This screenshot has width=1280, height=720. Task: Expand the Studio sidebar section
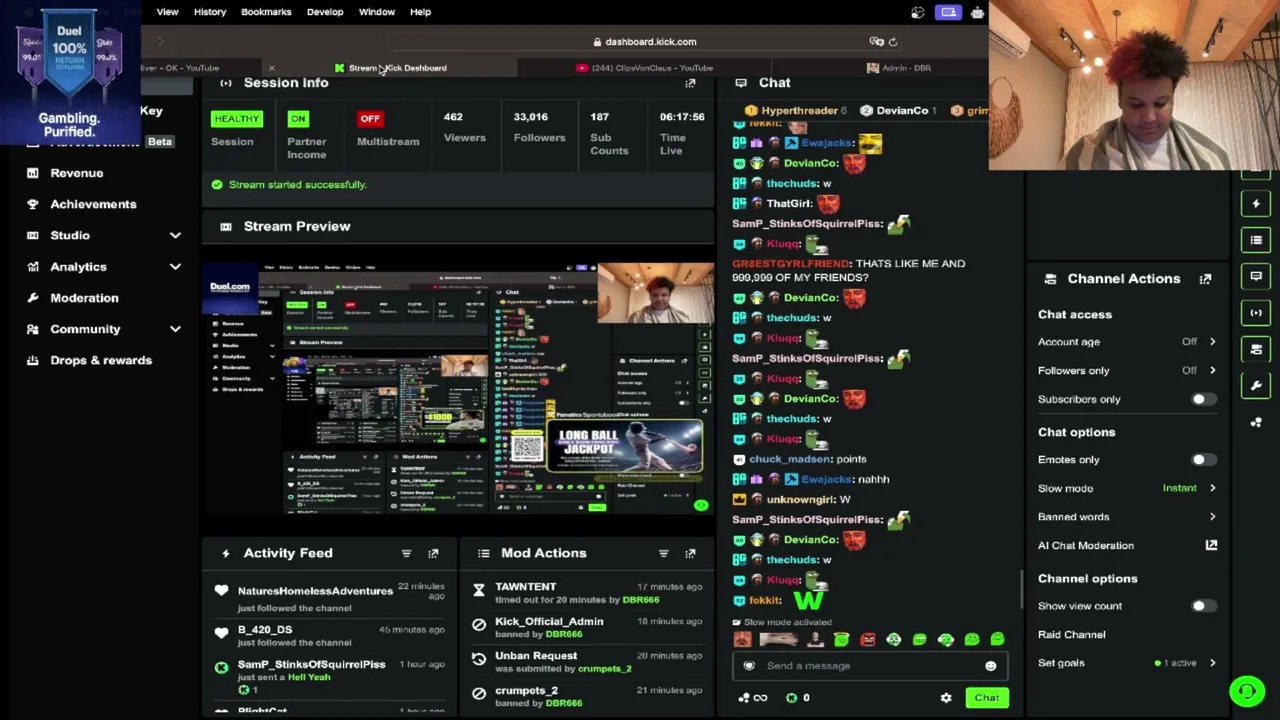(x=175, y=236)
